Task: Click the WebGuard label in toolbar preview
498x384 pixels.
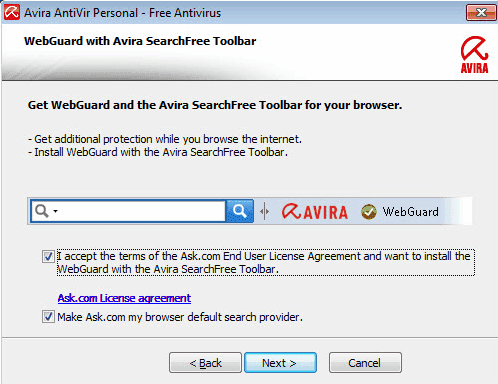Action: coord(411,212)
